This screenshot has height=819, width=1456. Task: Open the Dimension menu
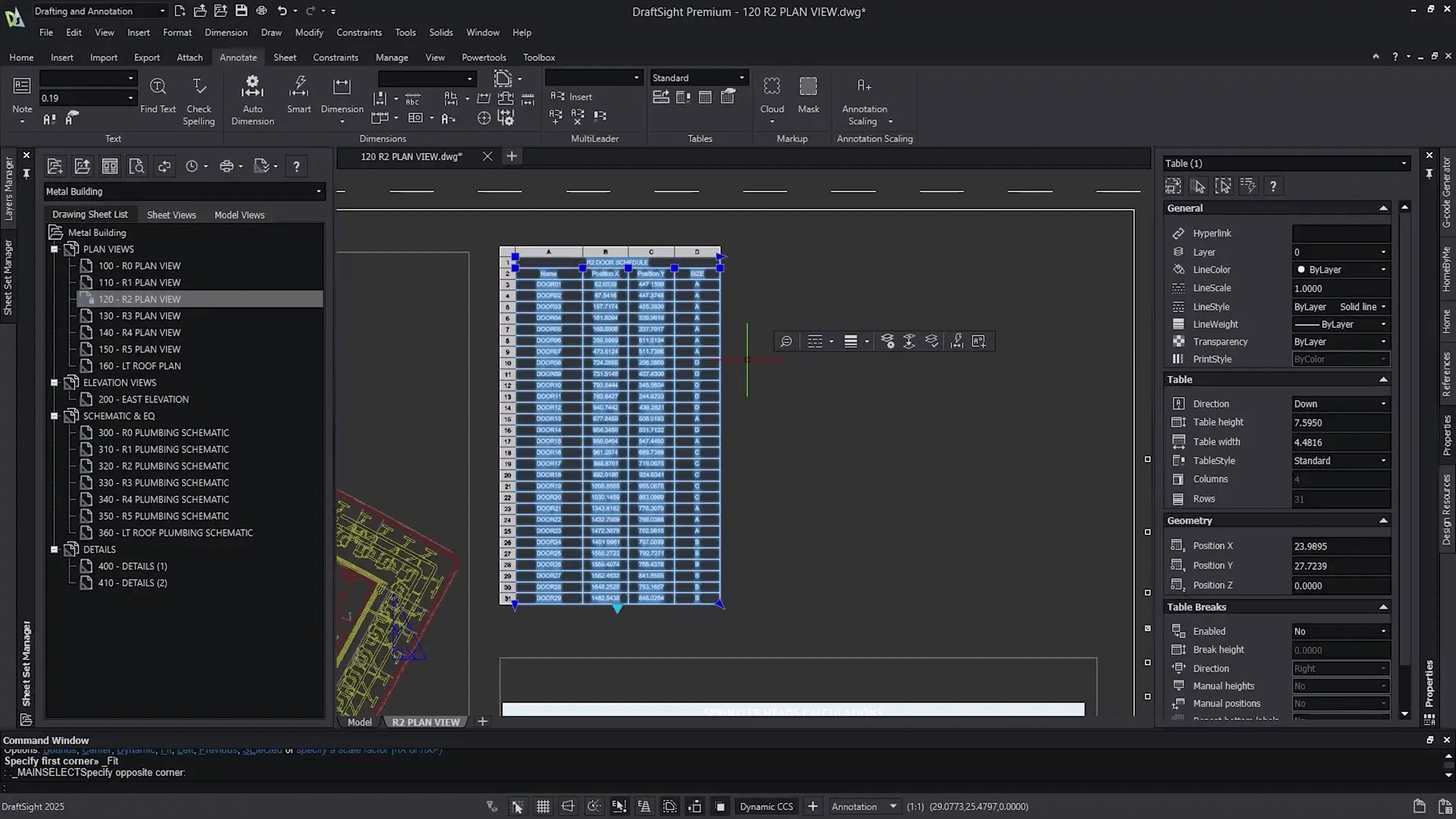tap(226, 33)
